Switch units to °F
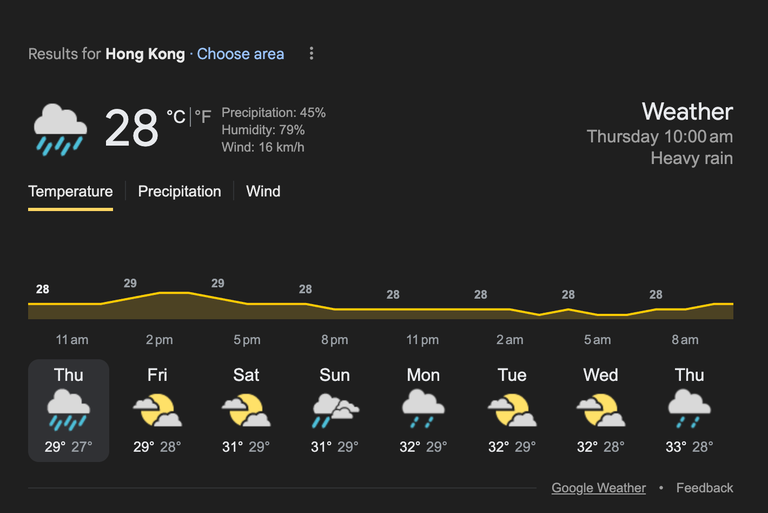768x513 pixels. pos(203,117)
